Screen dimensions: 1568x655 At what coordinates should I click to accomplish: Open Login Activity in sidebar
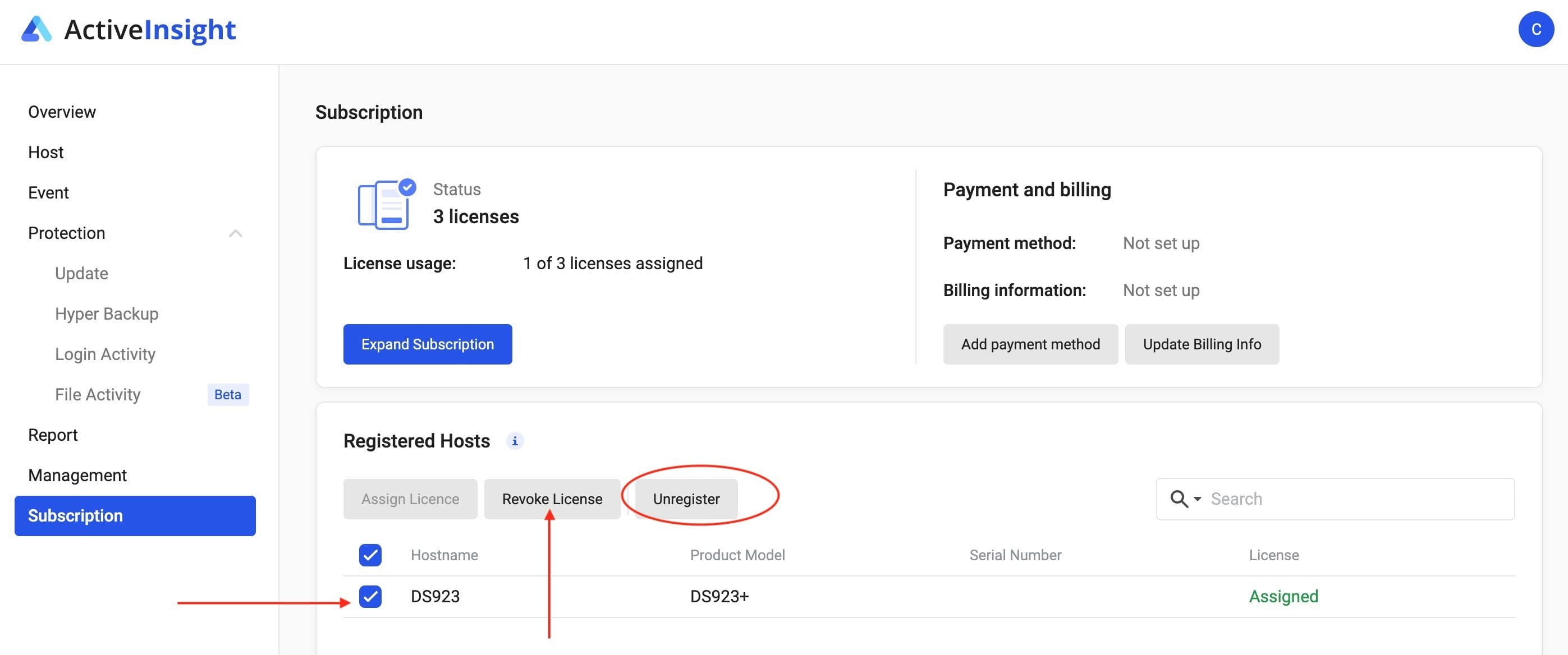106,354
